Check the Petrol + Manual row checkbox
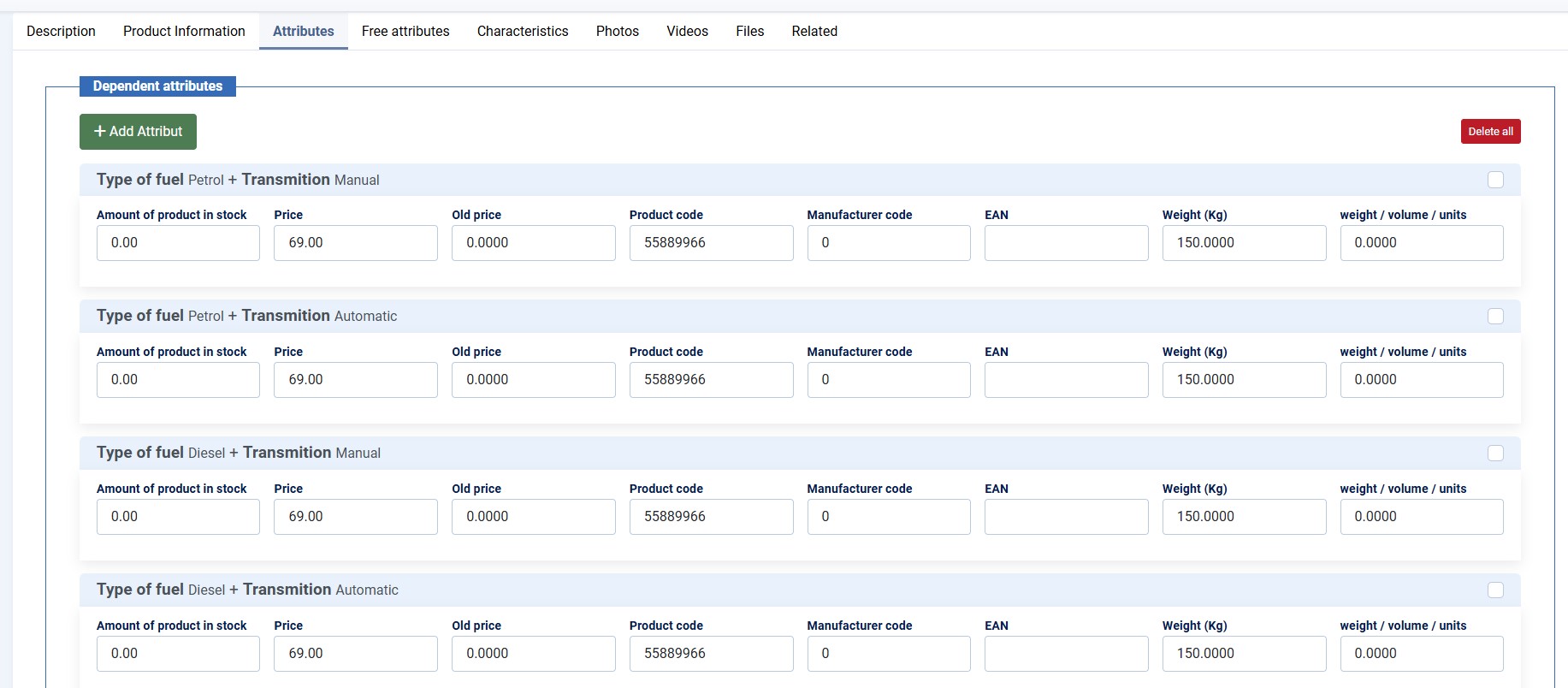 [1495, 180]
